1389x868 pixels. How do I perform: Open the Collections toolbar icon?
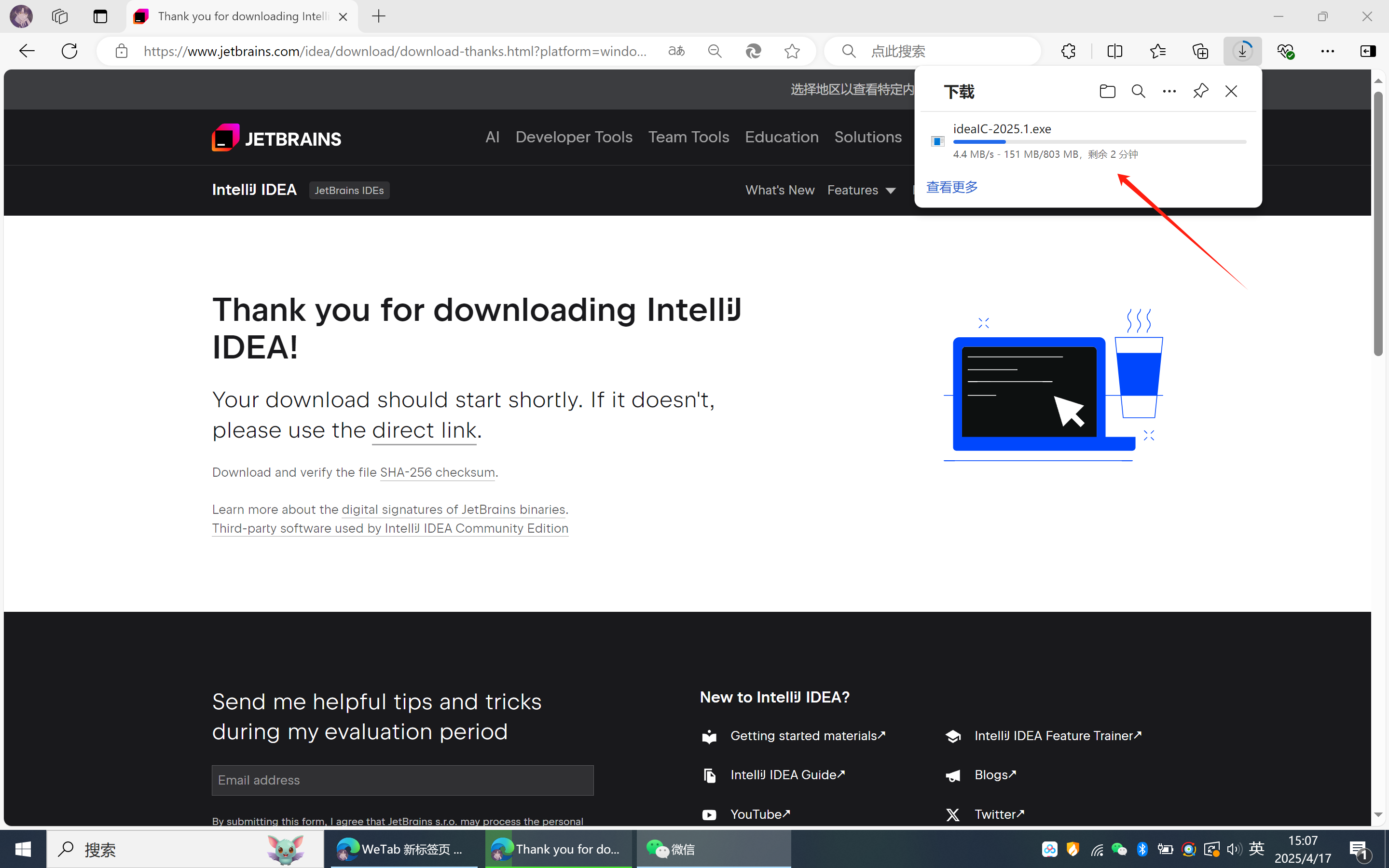click(x=1200, y=51)
